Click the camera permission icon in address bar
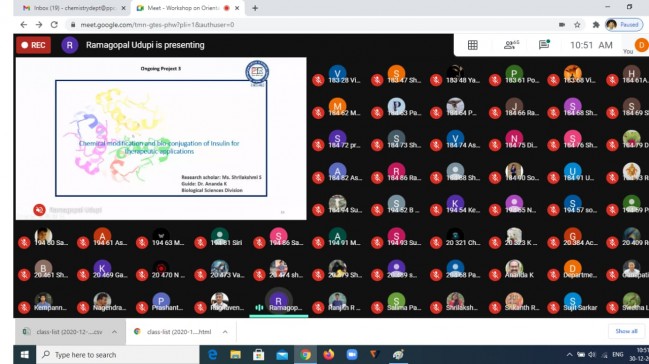 click(x=562, y=25)
